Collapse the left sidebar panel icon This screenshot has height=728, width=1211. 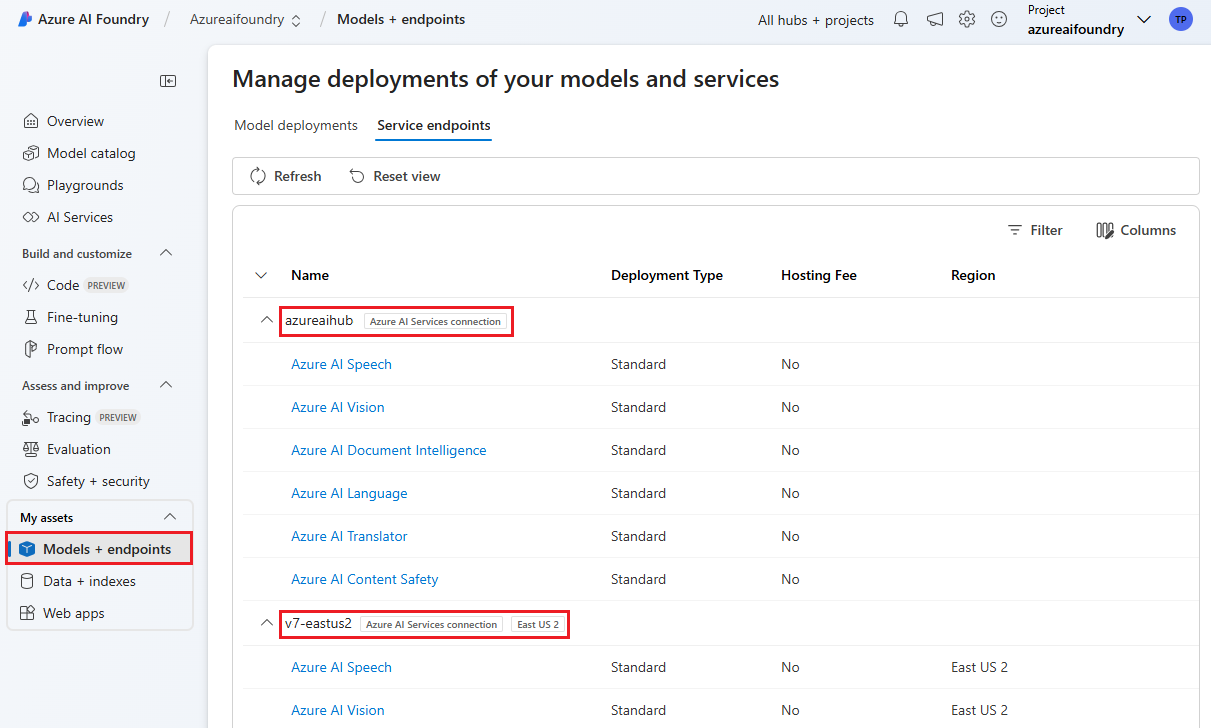point(168,81)
